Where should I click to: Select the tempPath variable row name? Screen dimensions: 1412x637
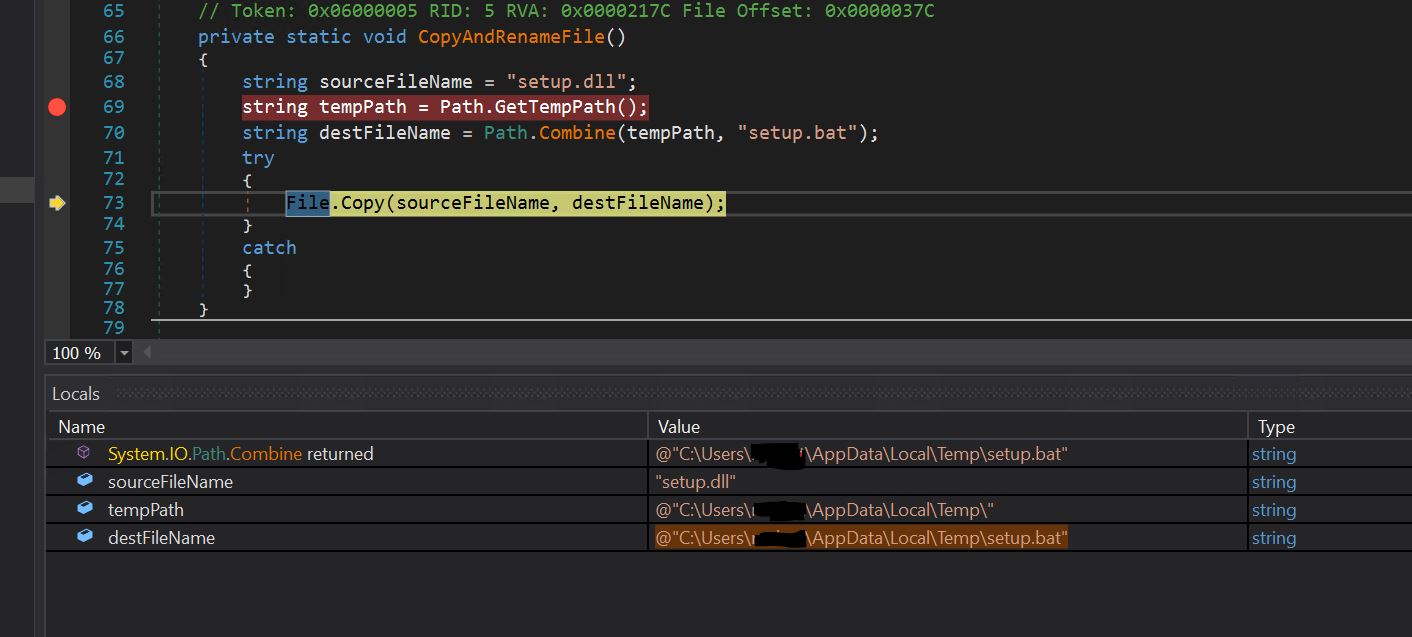146,510
